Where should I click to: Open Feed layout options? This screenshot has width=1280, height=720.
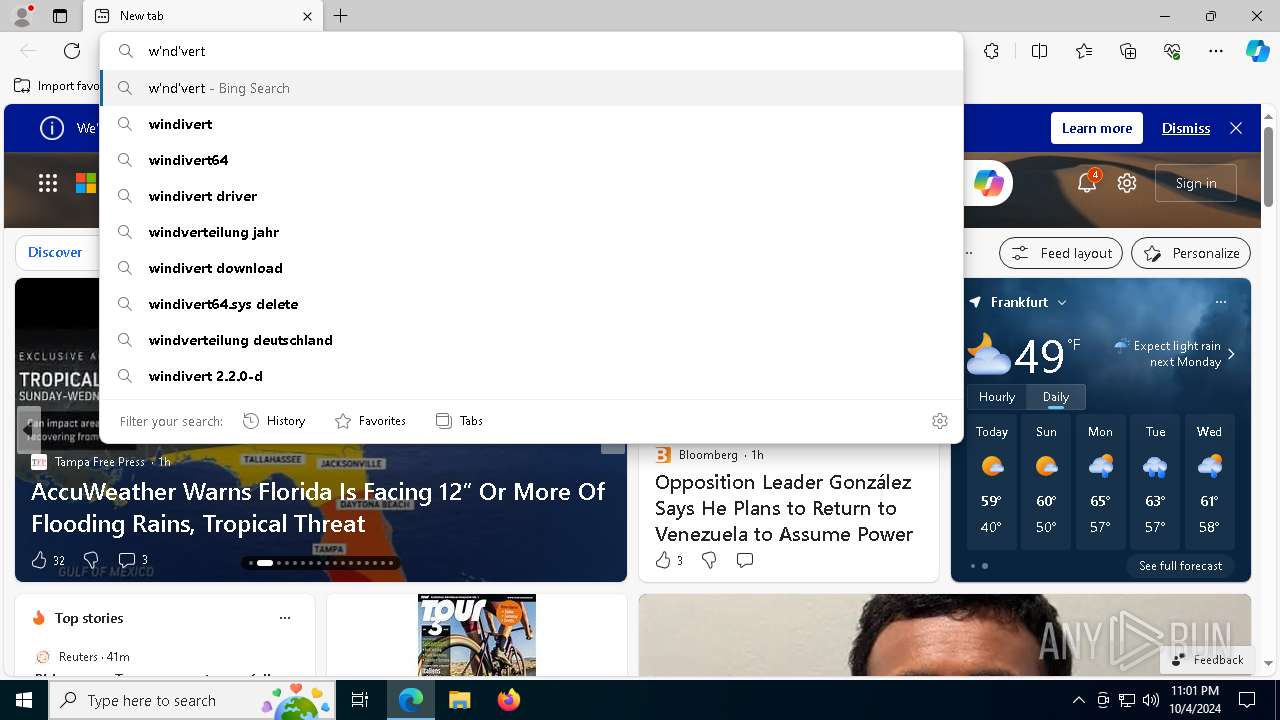(1061, 253)
